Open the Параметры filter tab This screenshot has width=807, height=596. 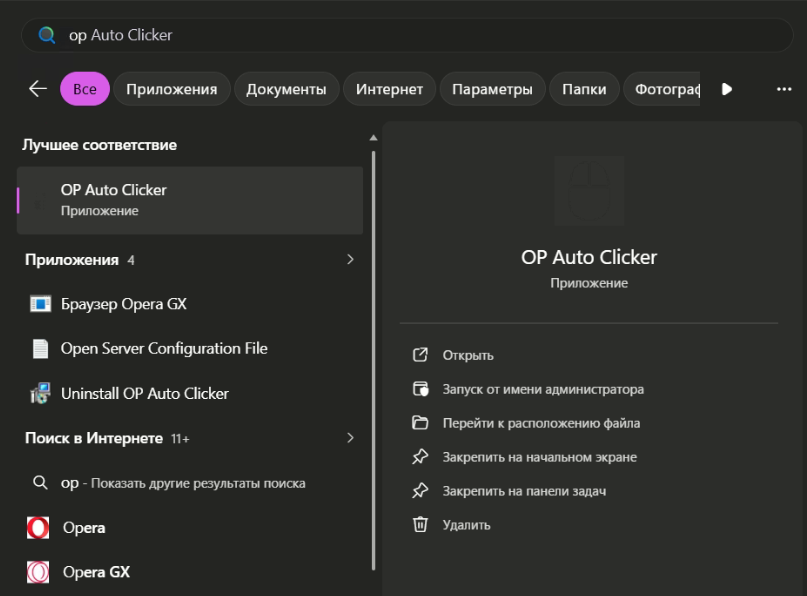point(492,89)
